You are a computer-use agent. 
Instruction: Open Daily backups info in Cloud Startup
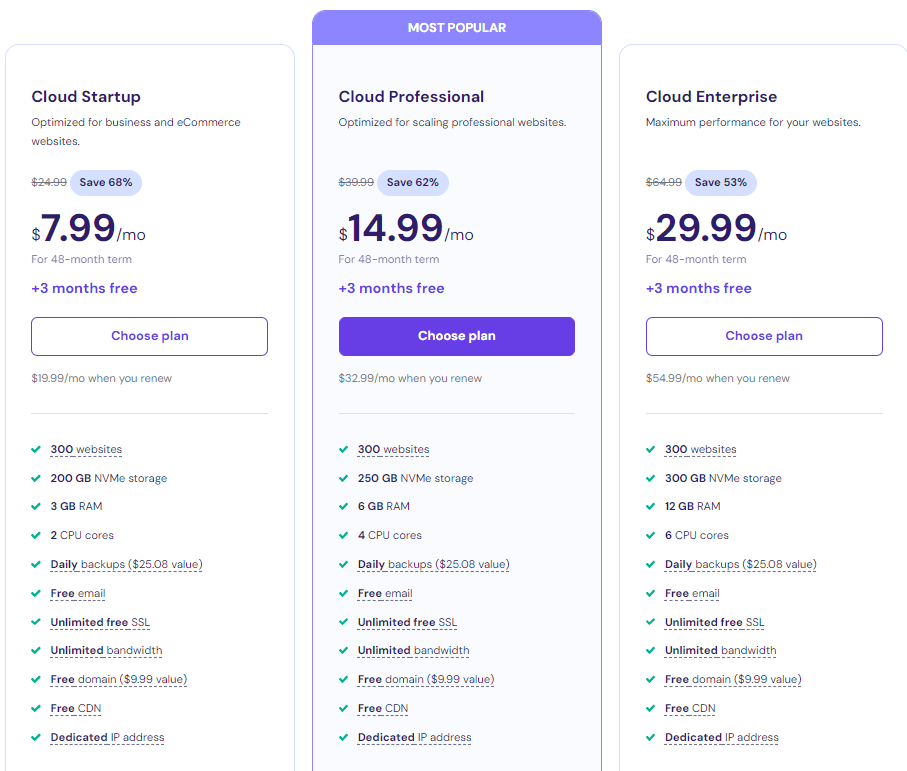[x=126, y=565]
